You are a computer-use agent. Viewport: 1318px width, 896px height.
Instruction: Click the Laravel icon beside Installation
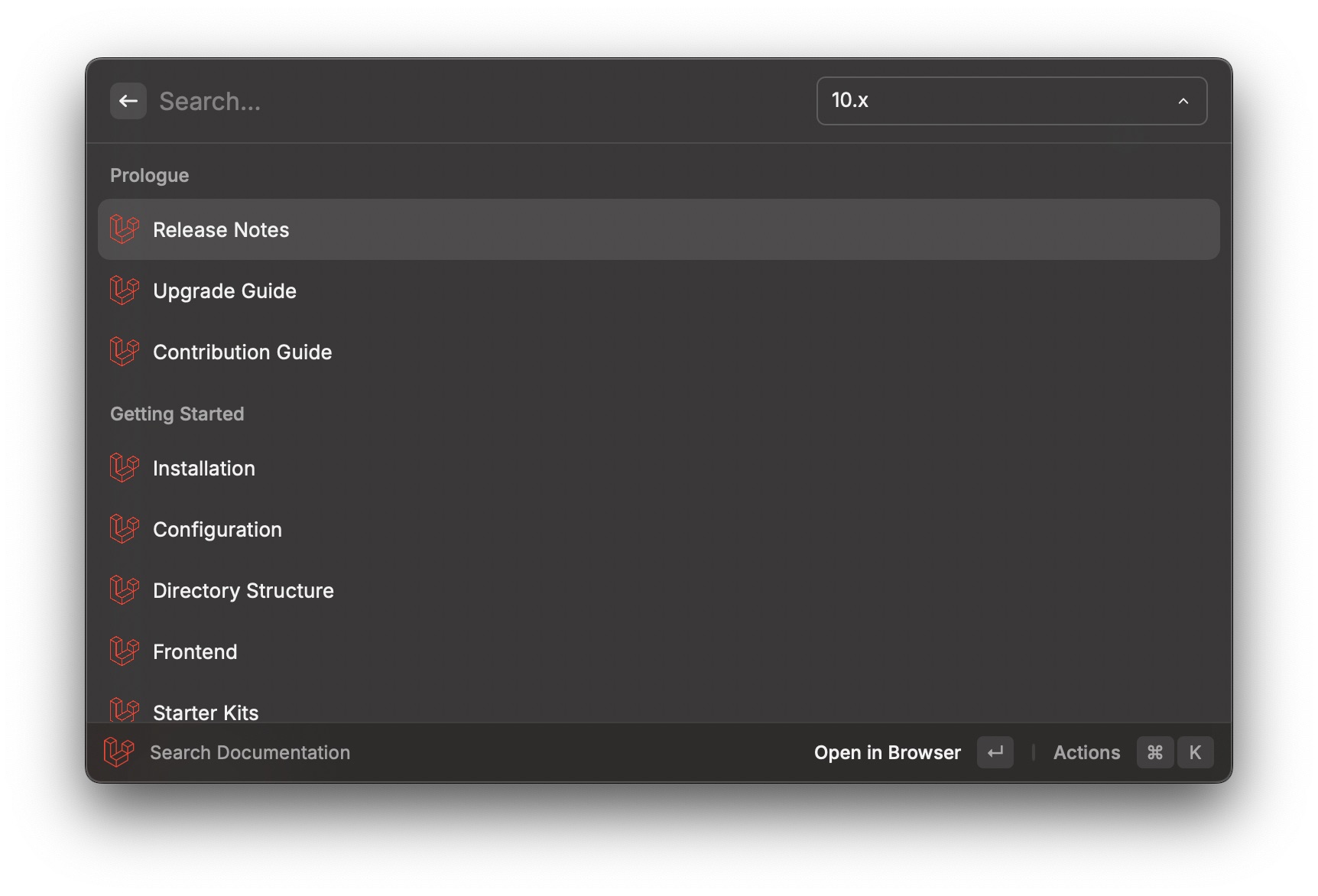pyautogui.click(x=124, y=468)
